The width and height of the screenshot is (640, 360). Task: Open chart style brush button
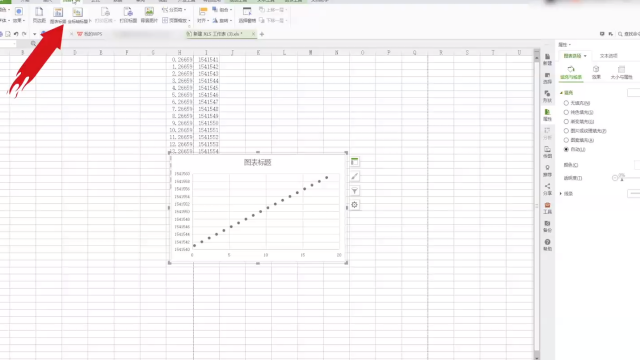coord(354,176)
